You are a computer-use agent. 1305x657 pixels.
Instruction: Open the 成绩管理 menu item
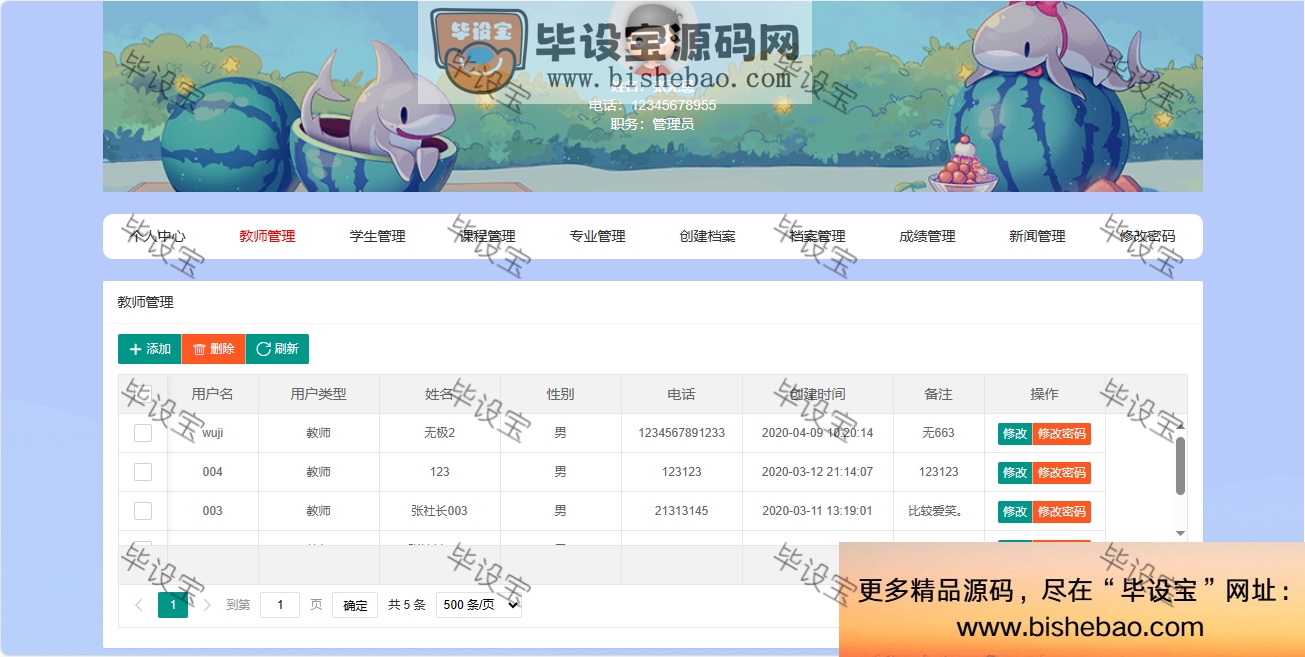[x=927, y=237]
